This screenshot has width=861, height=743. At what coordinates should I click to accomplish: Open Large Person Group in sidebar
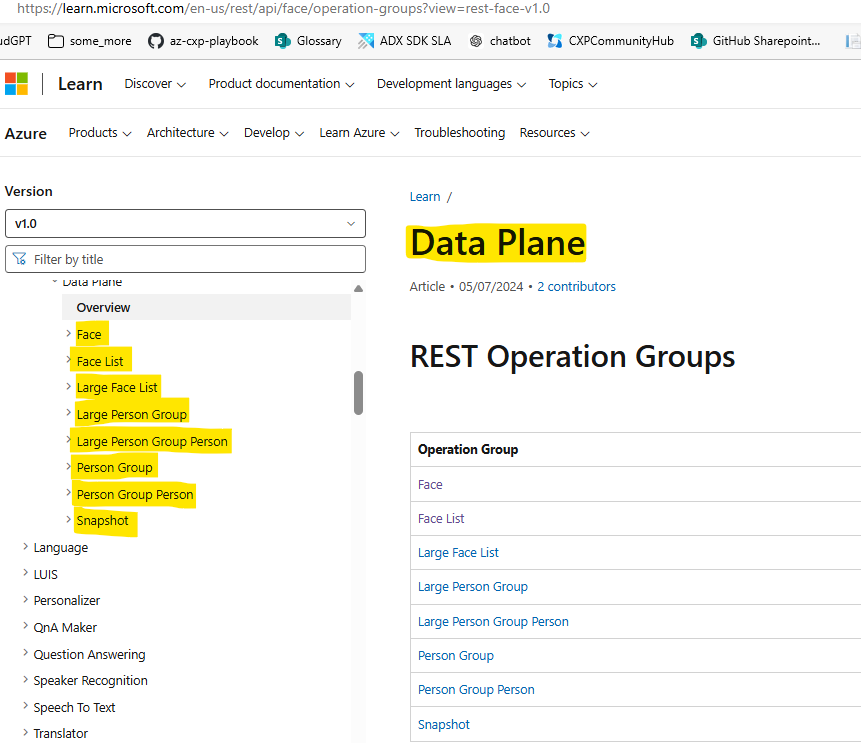point(132,415)
